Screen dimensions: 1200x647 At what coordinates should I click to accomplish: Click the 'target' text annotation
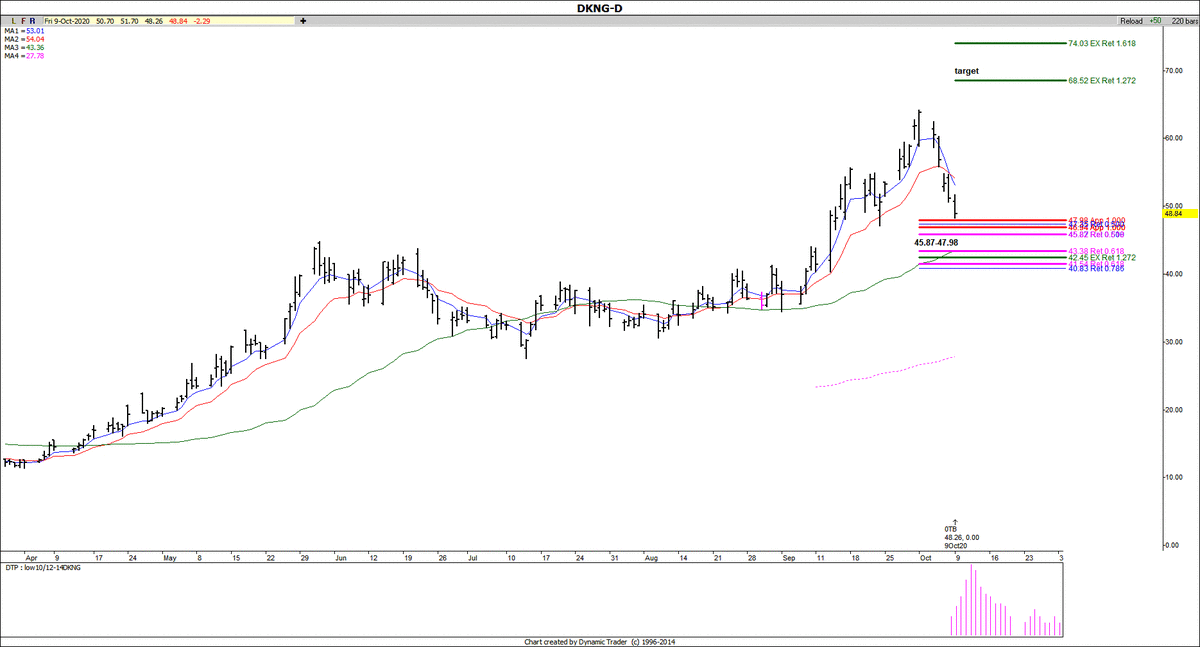(966, 71)
